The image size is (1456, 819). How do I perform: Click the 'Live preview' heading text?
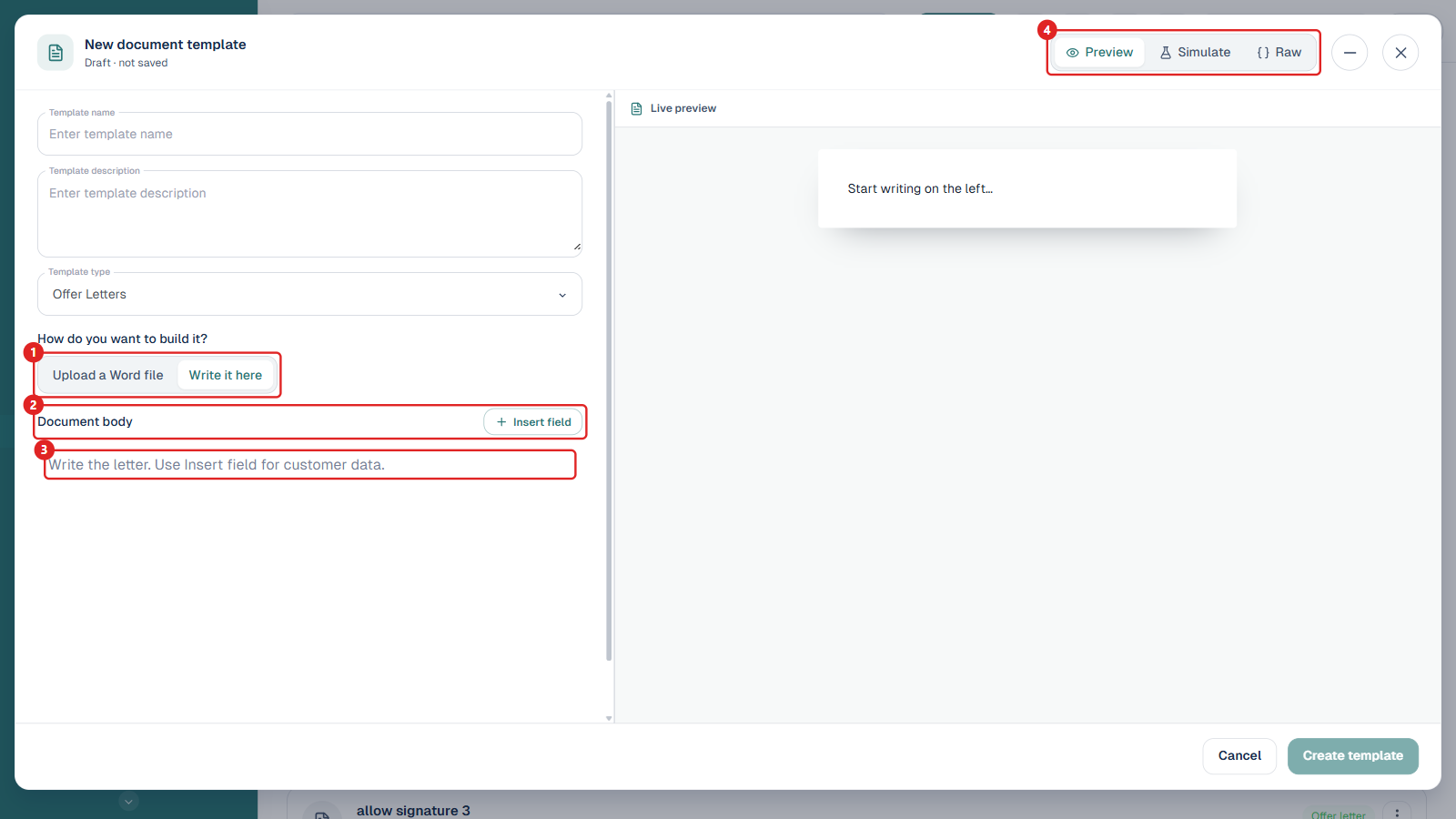(x=683, y=108)
